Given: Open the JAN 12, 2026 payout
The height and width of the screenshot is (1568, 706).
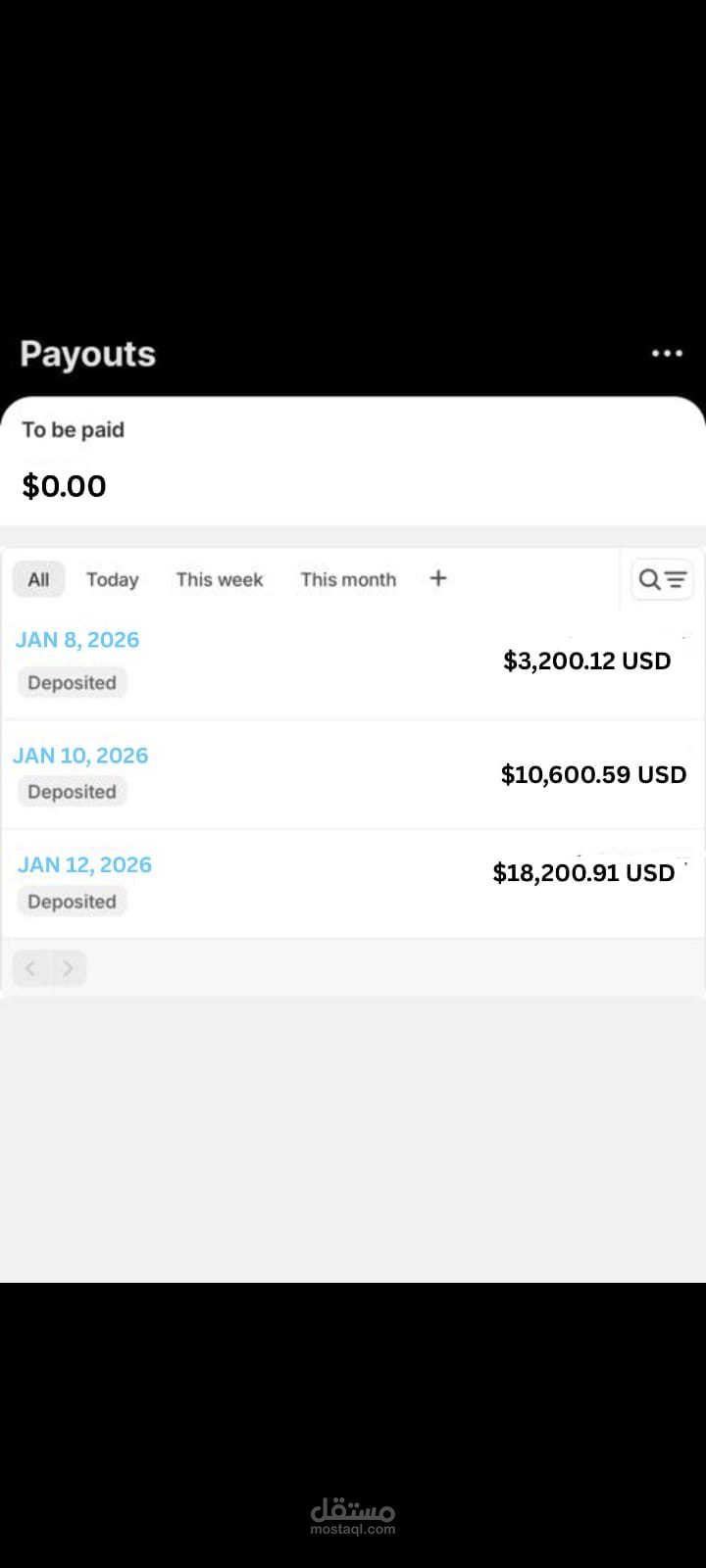Looking at the screenshot, I should pos(84,864).
